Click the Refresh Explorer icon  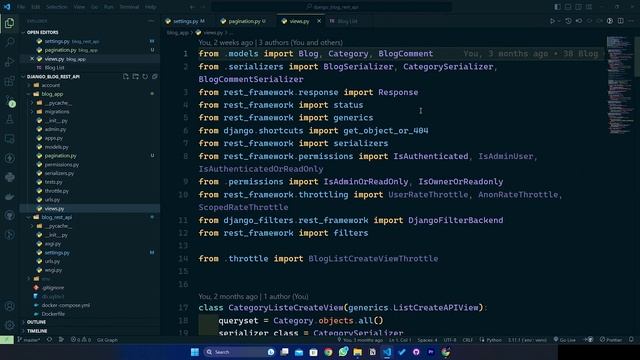[145, 76]
